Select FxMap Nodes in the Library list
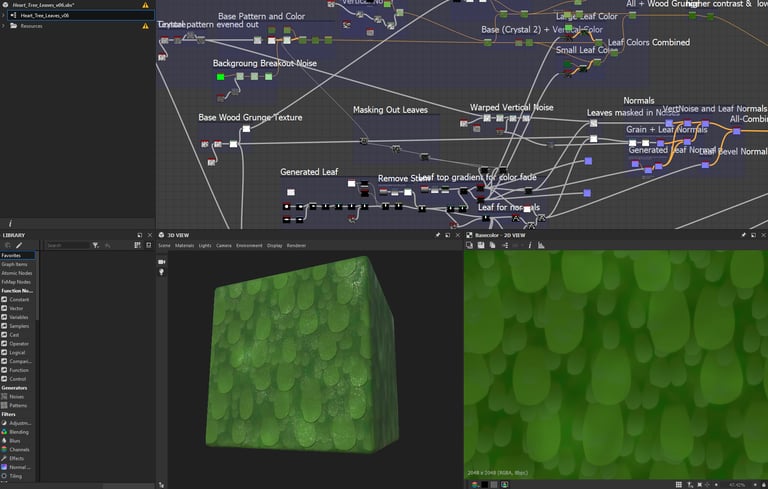 [18, 282]
